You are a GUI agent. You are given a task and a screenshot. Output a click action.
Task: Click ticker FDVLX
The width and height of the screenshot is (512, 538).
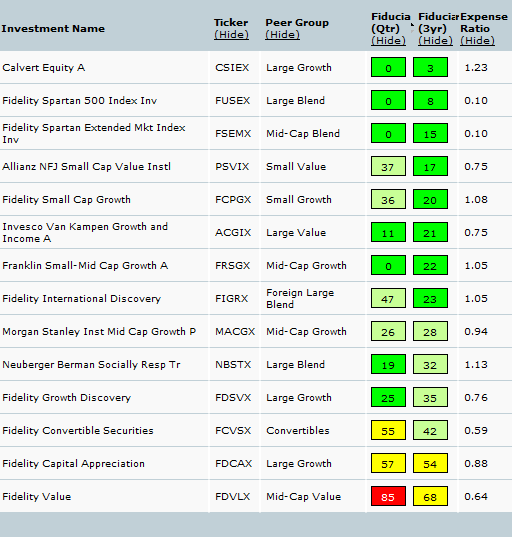coord(233,496)
